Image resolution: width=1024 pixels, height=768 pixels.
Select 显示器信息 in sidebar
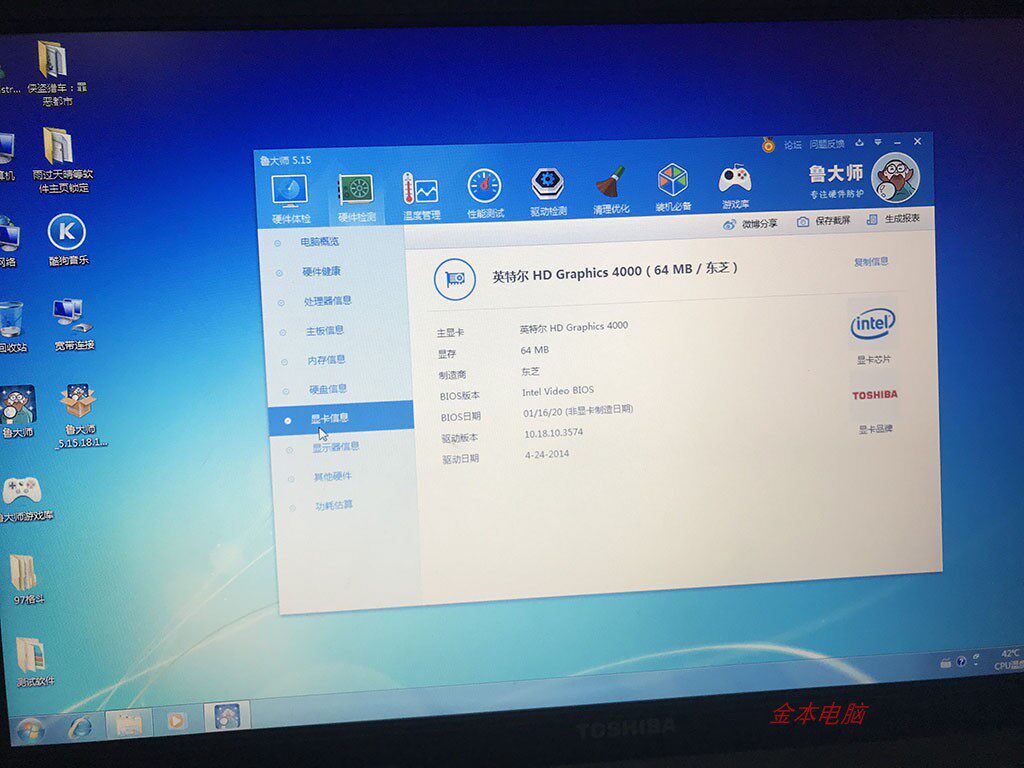click(x=336, y=447)
